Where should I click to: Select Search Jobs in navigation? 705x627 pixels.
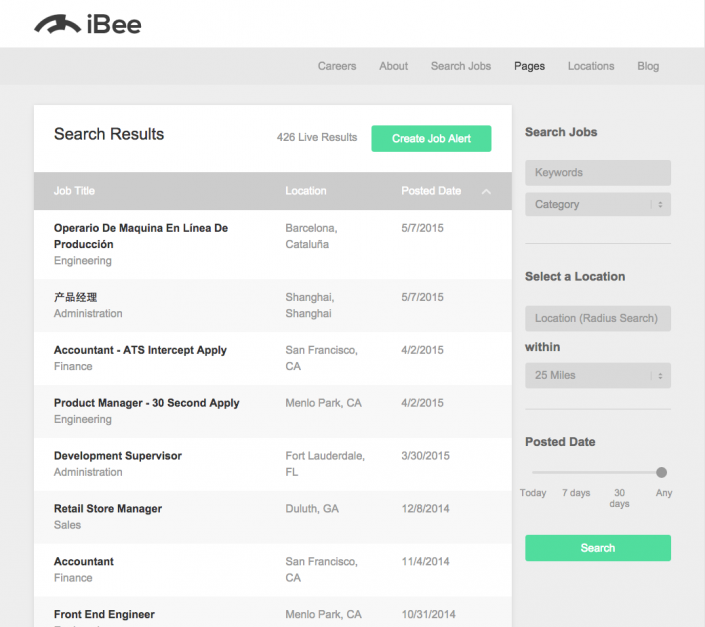(x=461, y=66)
